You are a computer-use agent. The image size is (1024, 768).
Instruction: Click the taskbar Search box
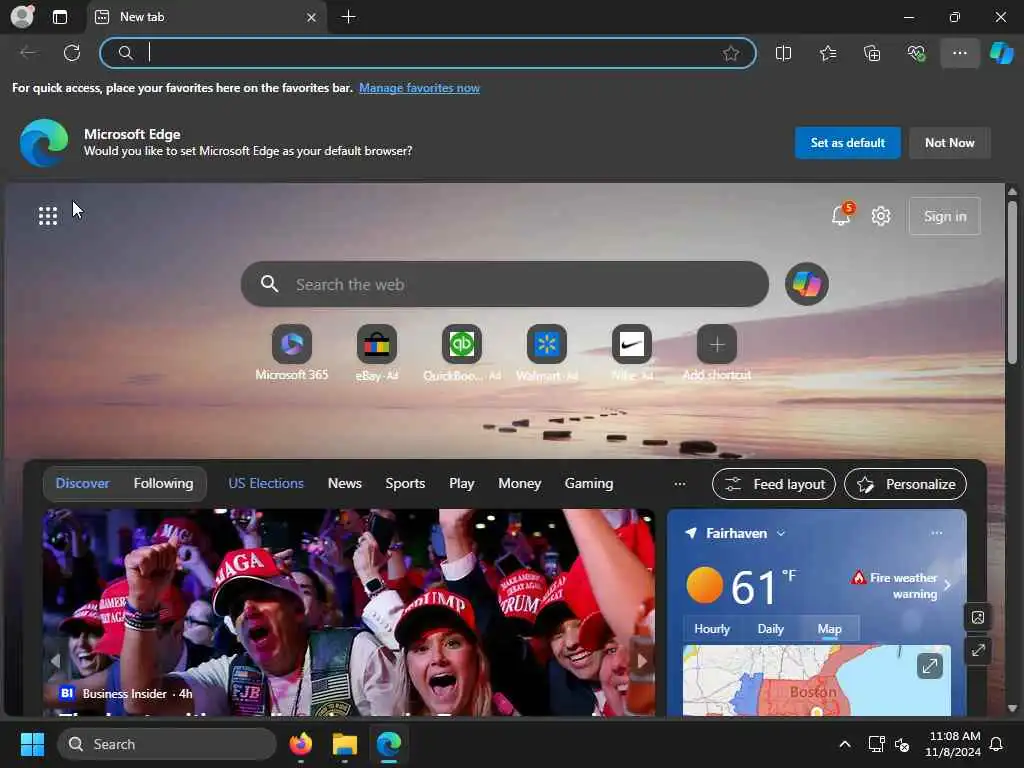click(167, 744)
